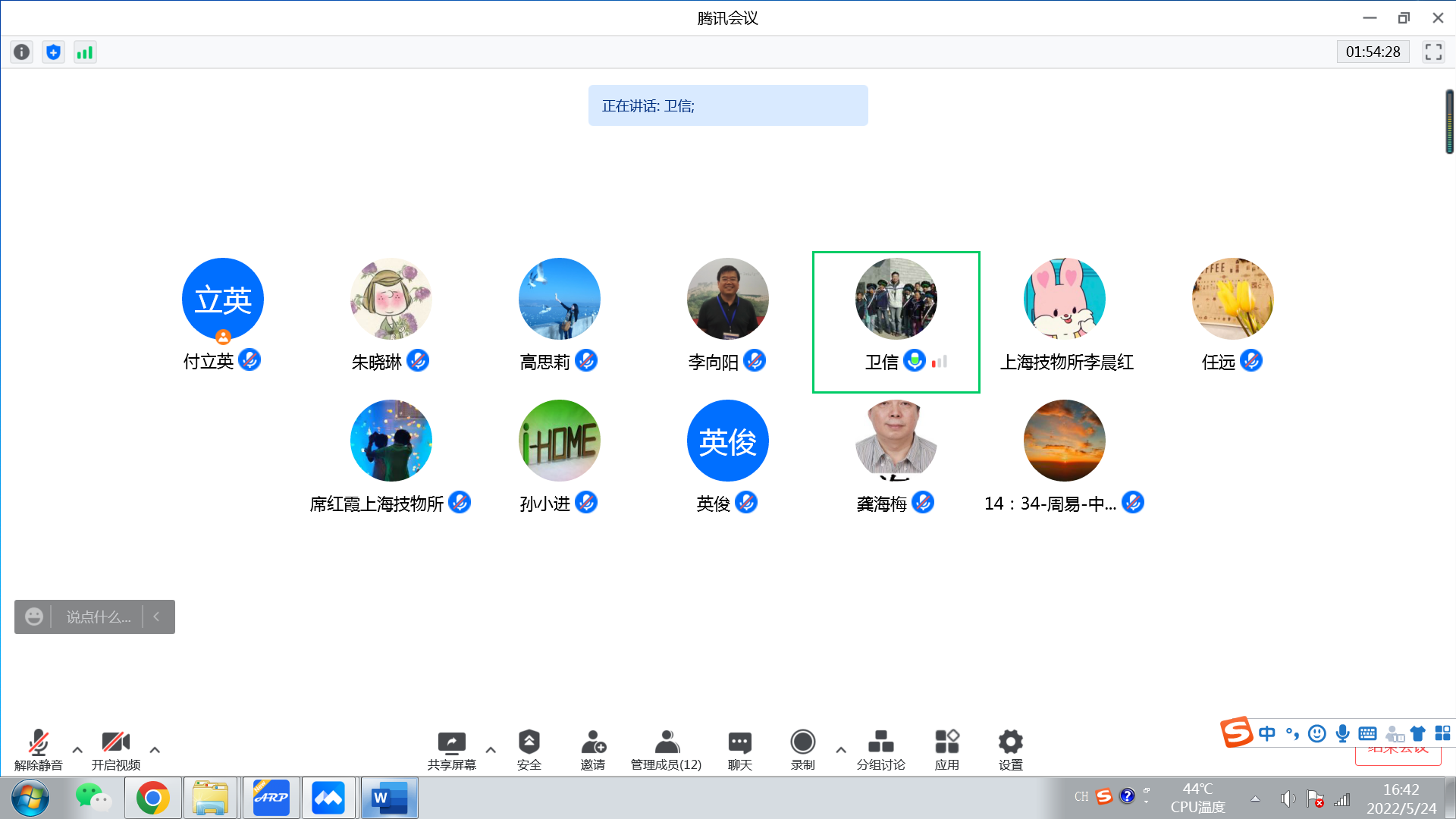Unmute microphone with 解除静音
This screenshot has width=1456, height=819.
(x=39, y=750)
